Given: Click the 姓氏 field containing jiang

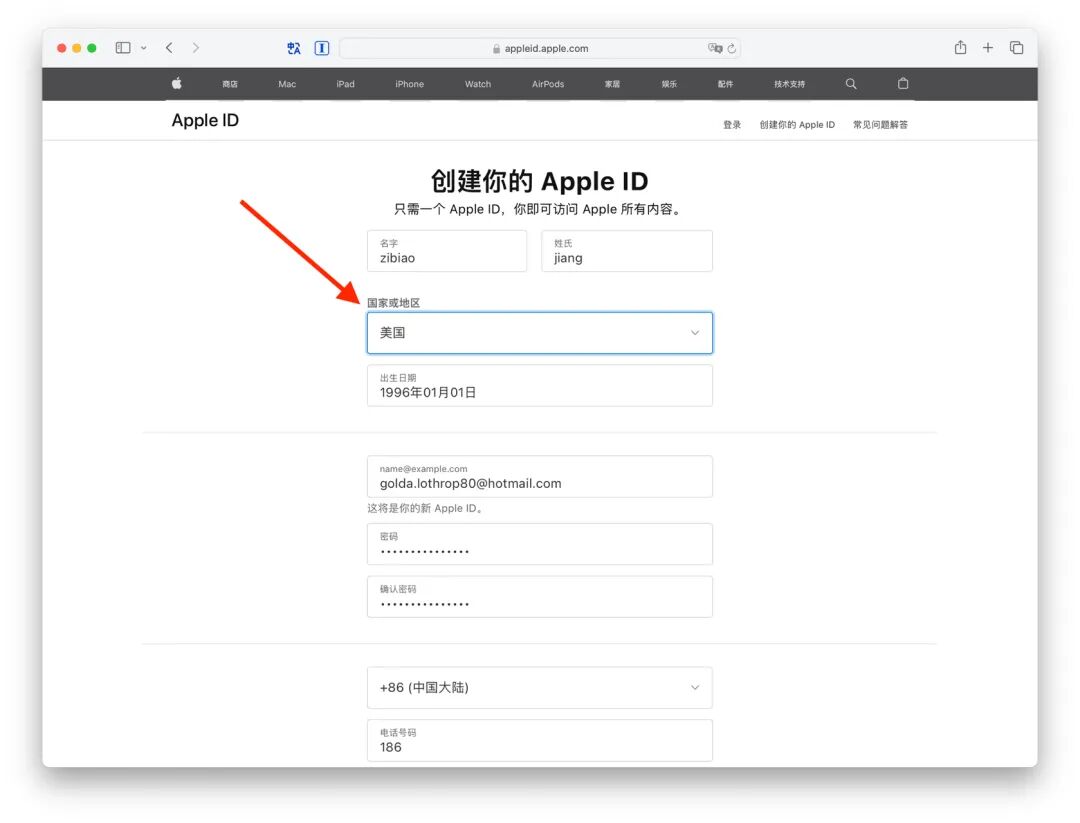Looking at the screenshot, I should tap(627, 251).
